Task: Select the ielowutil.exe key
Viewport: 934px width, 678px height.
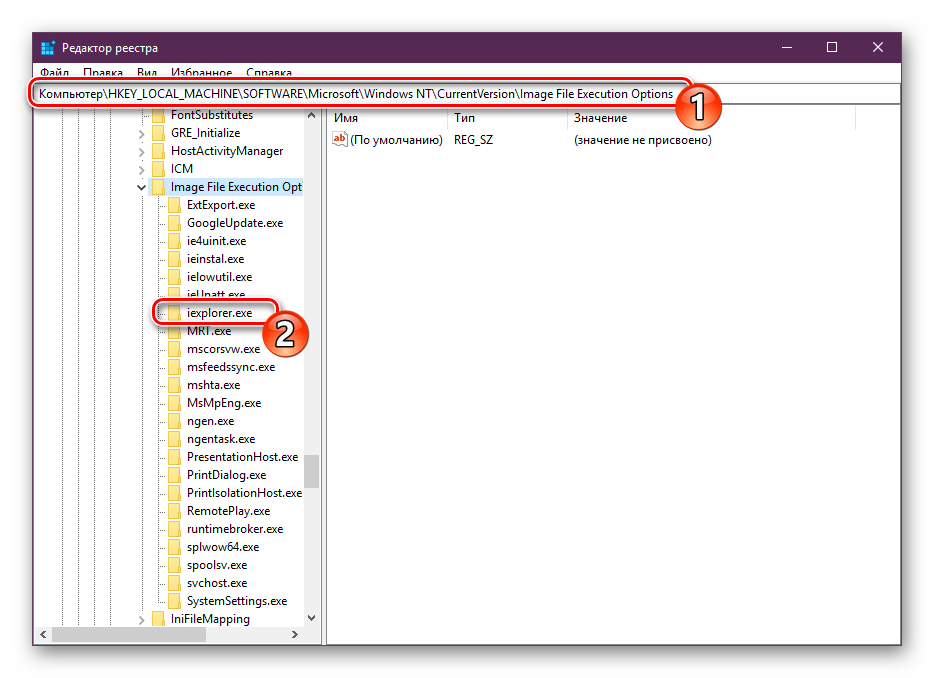Action: [219, 276]
